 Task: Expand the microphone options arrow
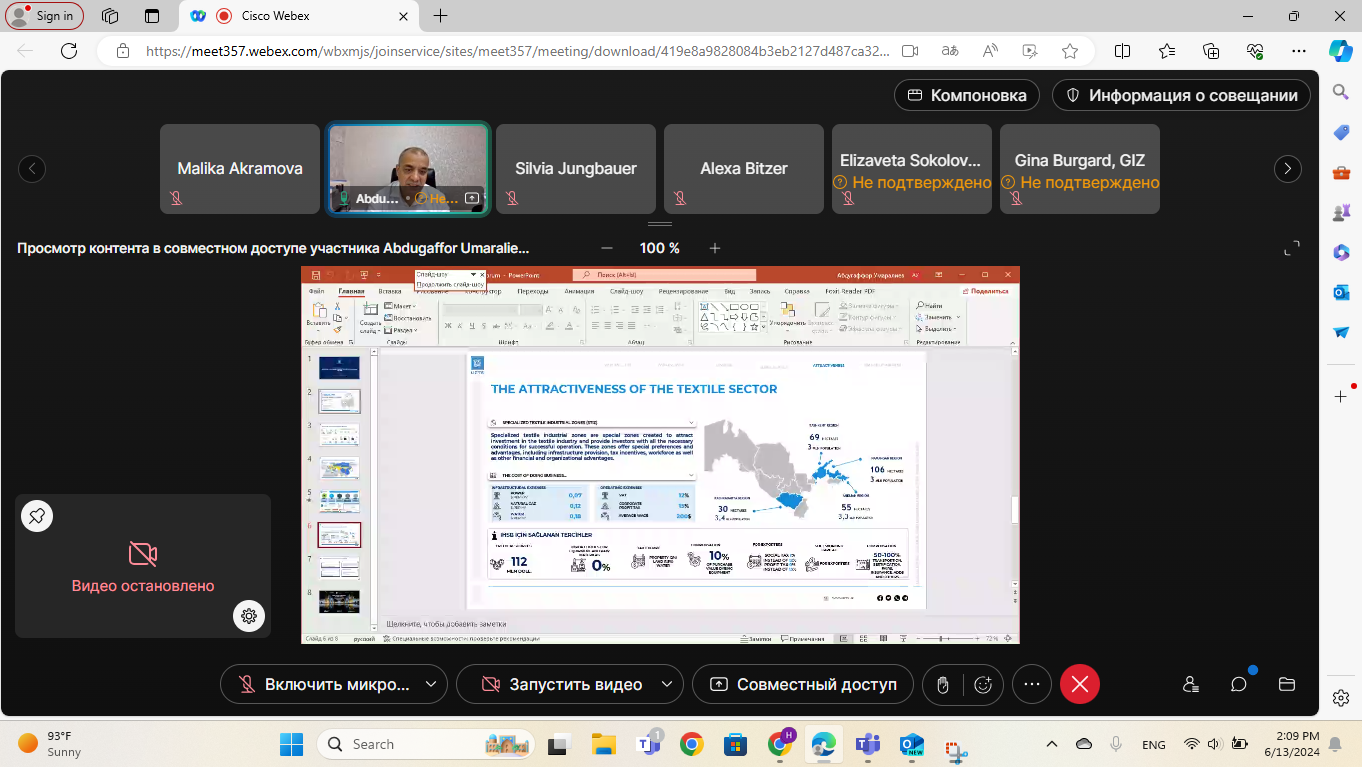[431, 684]
